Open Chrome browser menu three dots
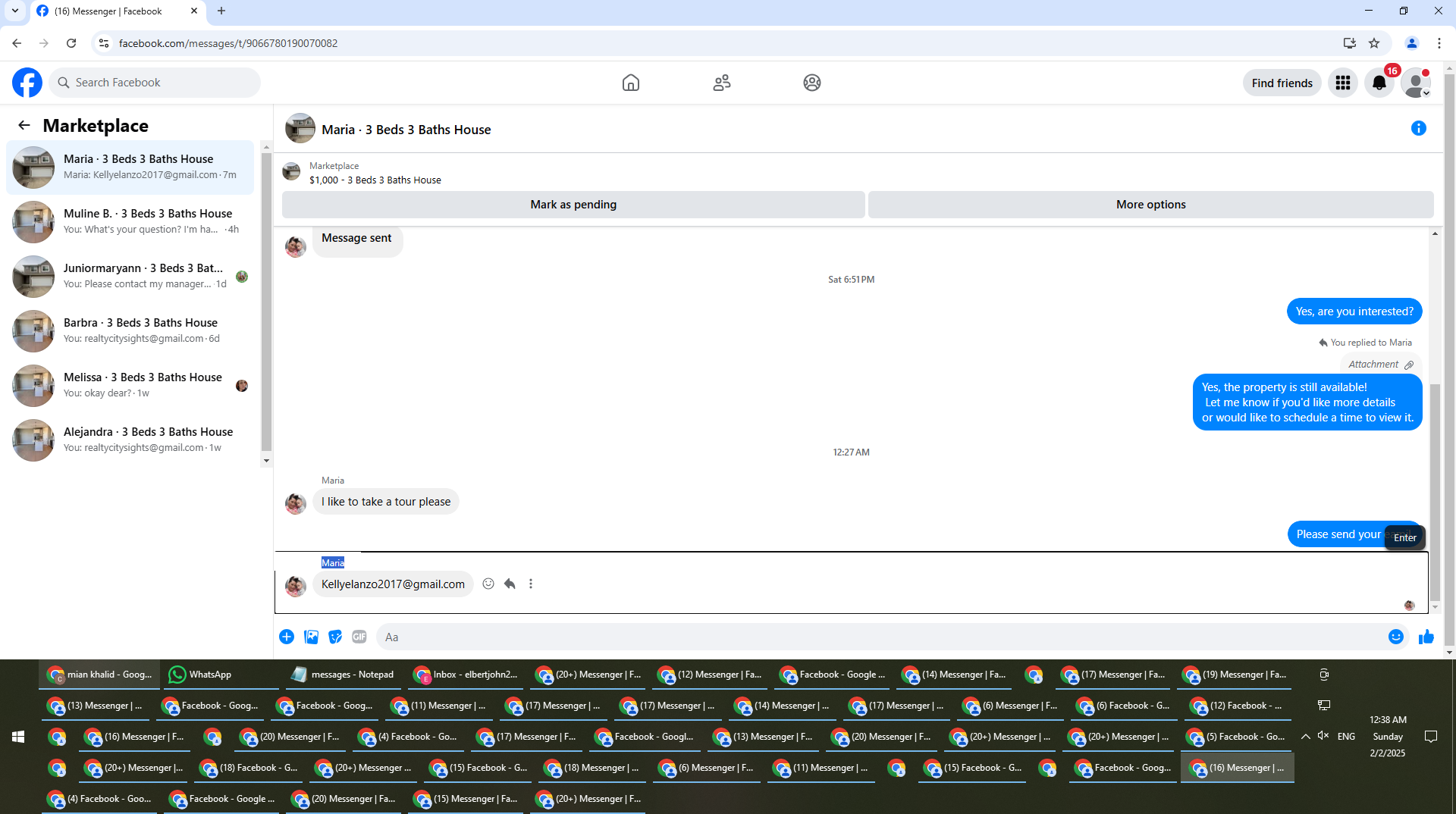Viewport: 1456px width, 814px height. tap(1439, 43)
